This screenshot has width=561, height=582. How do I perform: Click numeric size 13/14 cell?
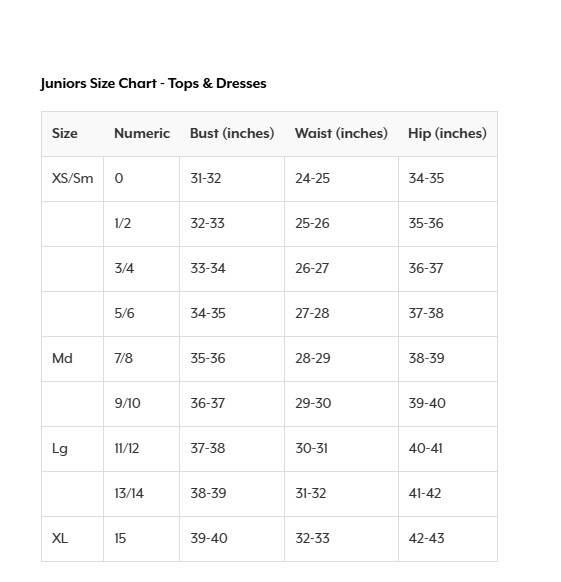(x=141, y=494)
